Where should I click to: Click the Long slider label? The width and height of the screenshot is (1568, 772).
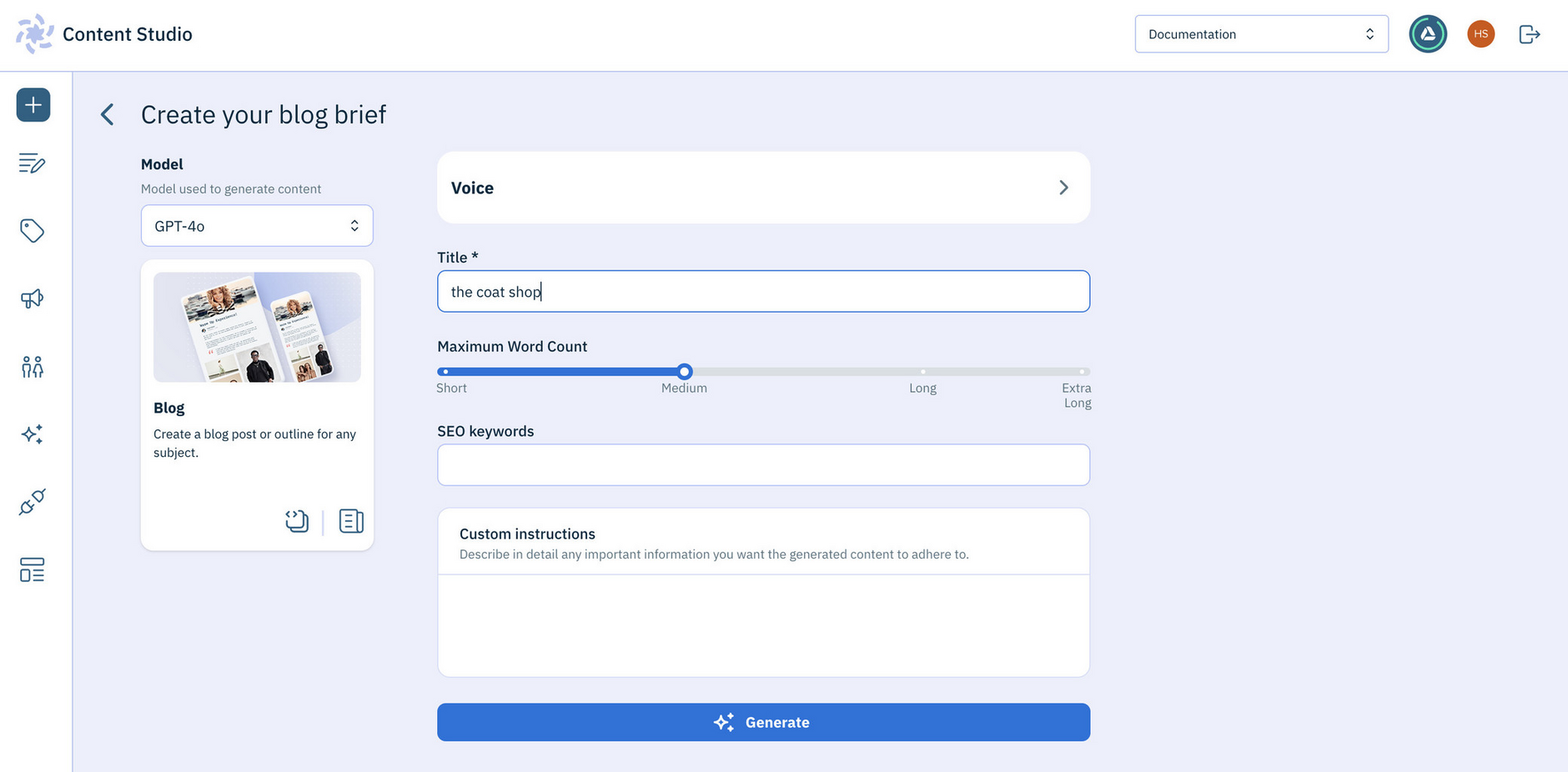click(922, 388)
